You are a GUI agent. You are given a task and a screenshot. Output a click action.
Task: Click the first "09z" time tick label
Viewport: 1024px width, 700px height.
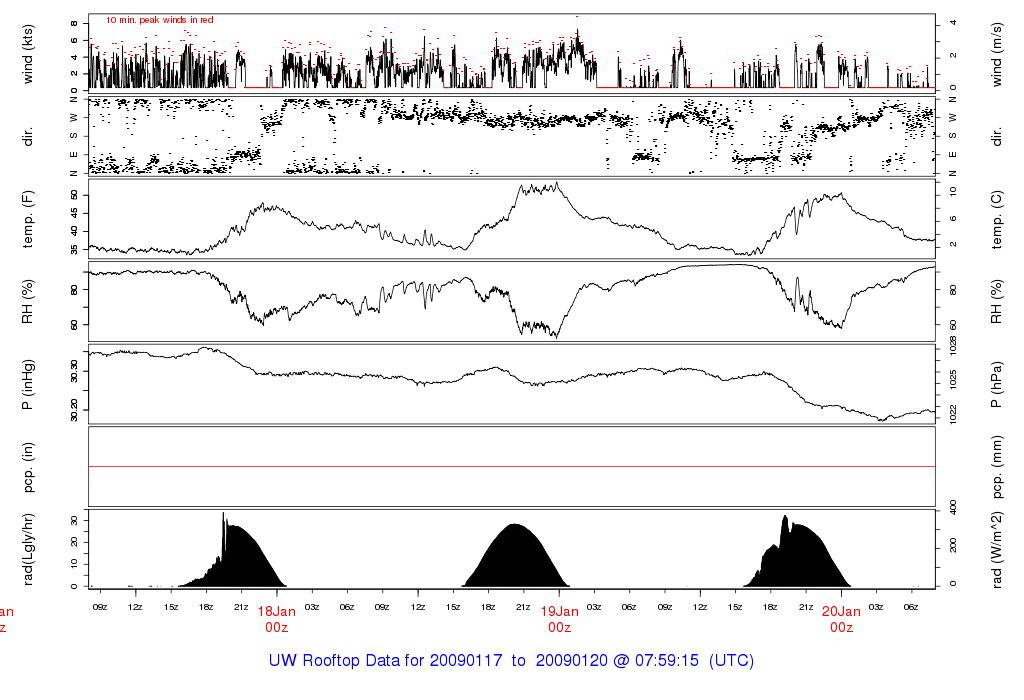coord(100,606)
